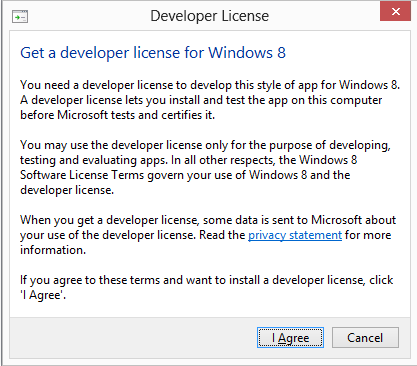Click the text 'information.' below the privacy link
The height and width of the screenshot is (366, 417).
(x=53, y=250)
